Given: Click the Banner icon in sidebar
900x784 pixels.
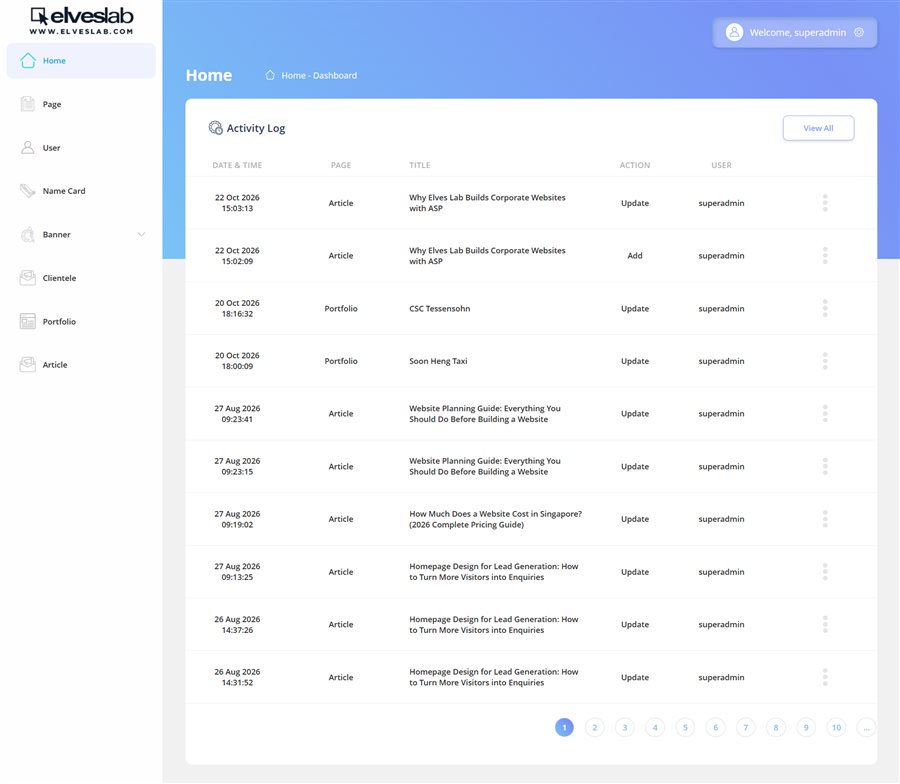Looking at the screenshot, I should click(x=28, y=234).
